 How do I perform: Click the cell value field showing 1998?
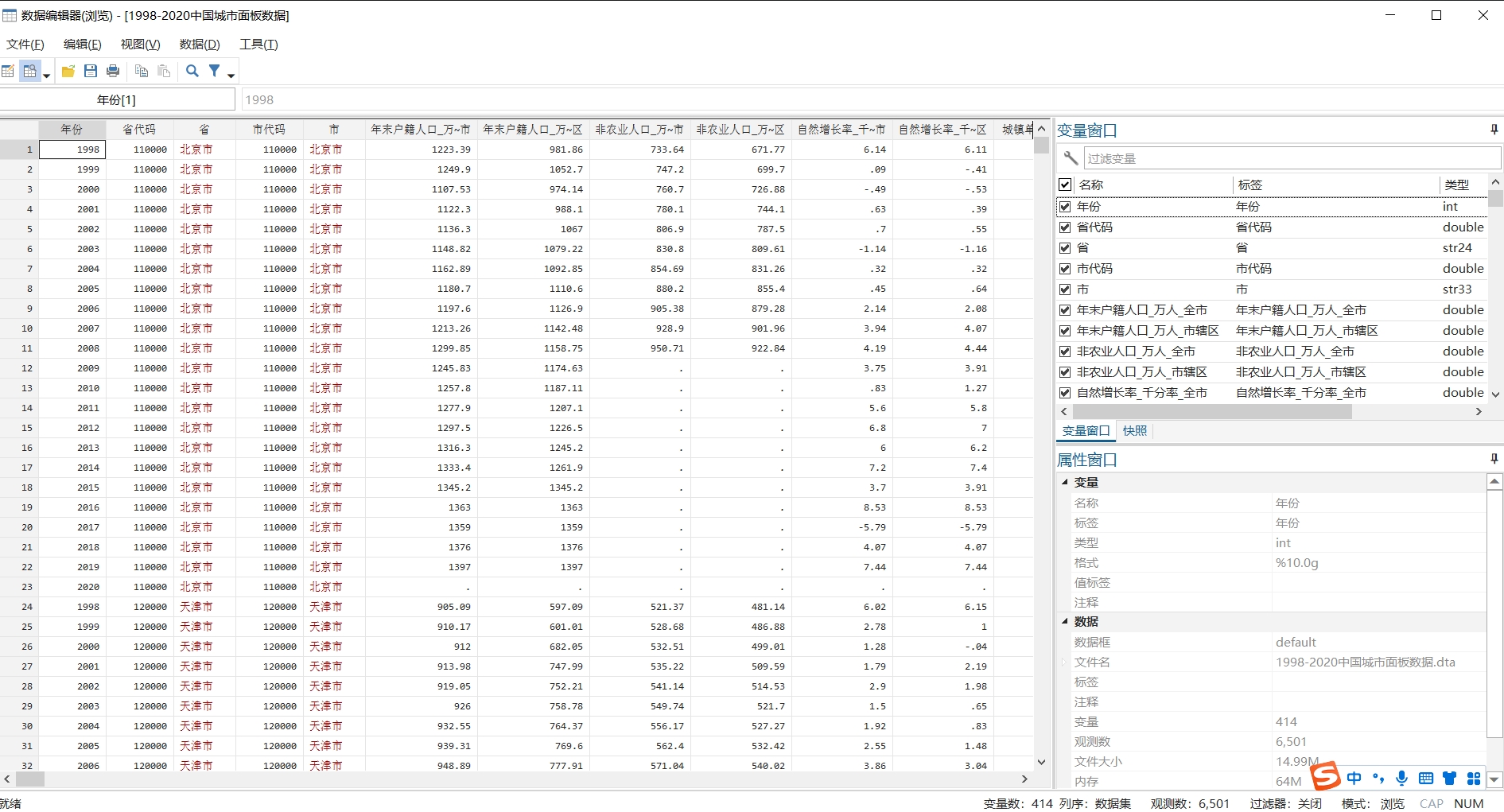(x=872, y=99)
